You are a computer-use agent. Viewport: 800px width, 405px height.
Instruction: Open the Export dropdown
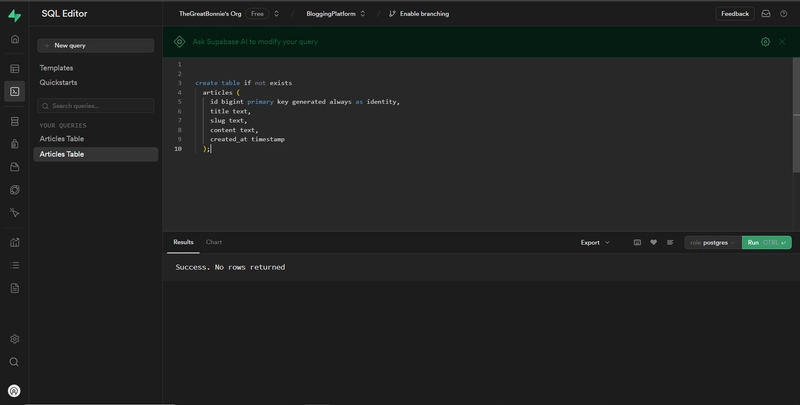click(x=595, y=242)
